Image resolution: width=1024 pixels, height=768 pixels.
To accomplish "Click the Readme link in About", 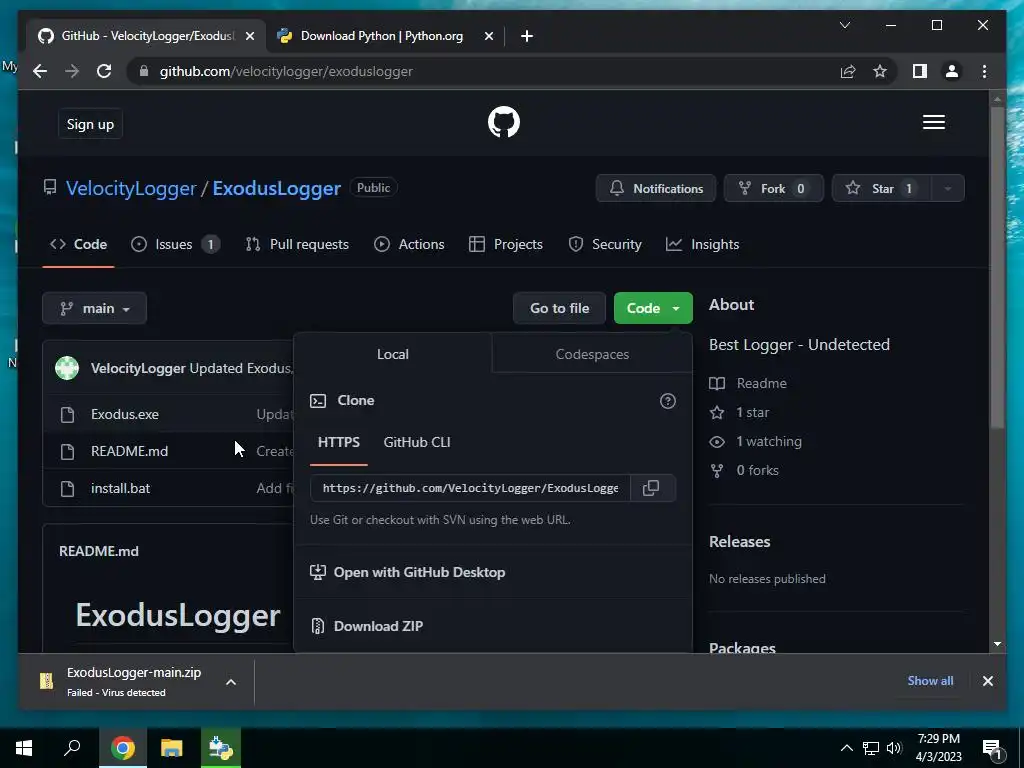I will tap(761, 383).
